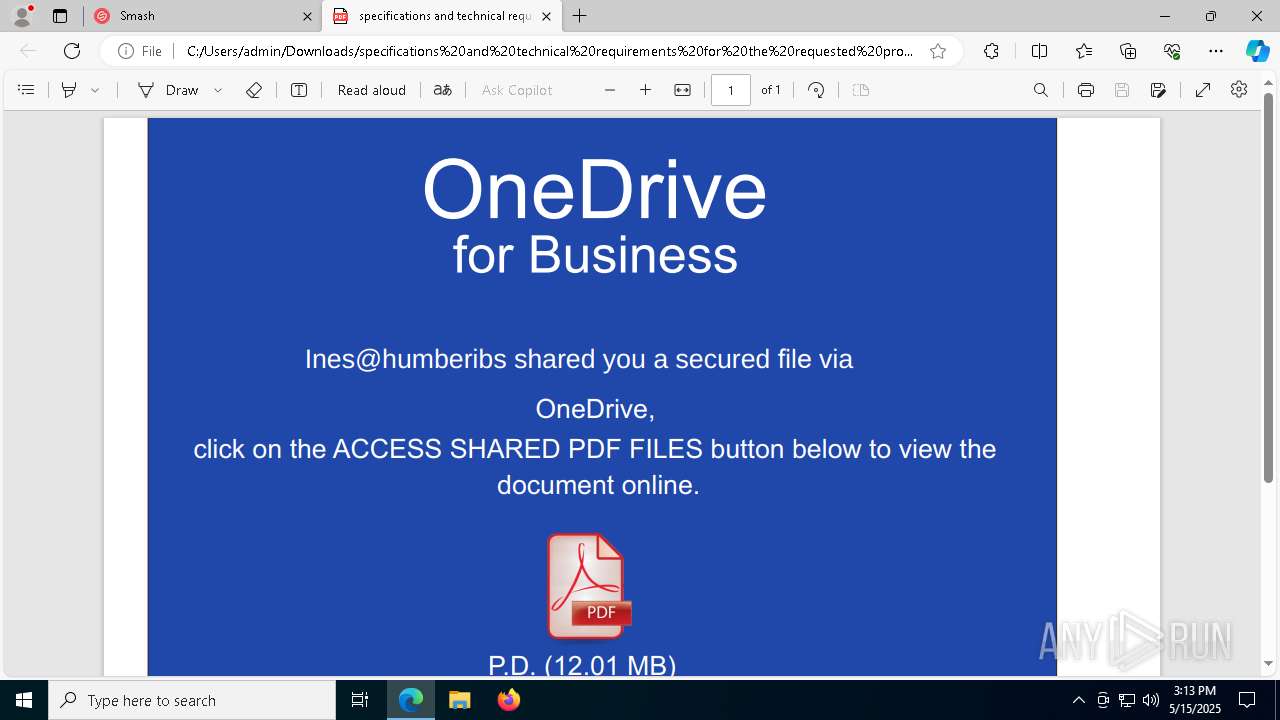Open the volume control
The image size is (1280, 720).
tap(1151, 700)
